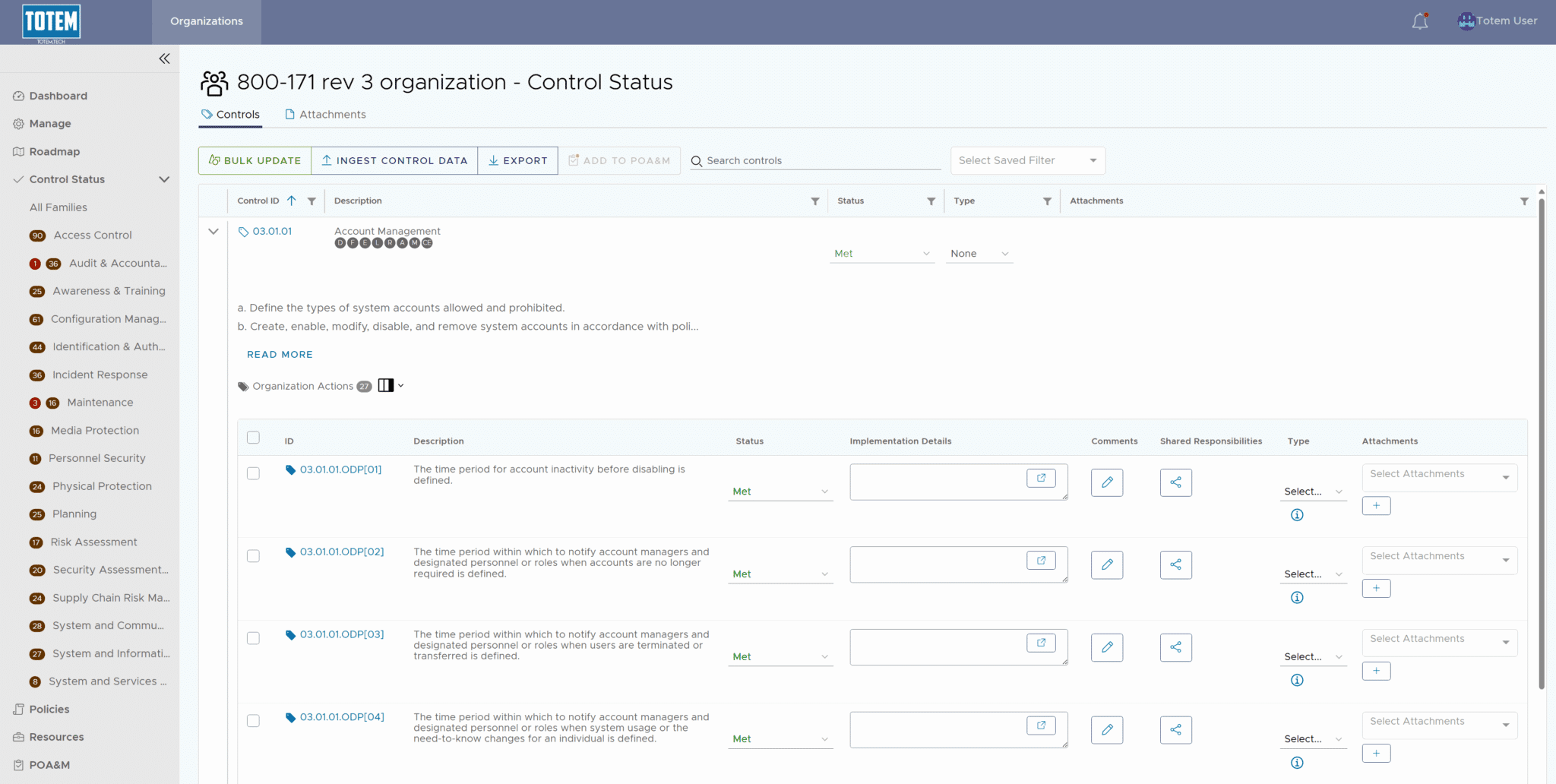Toggle Organization Actions column layout icon
Viewport: 1556px width, 784px height.
(386, 386)
